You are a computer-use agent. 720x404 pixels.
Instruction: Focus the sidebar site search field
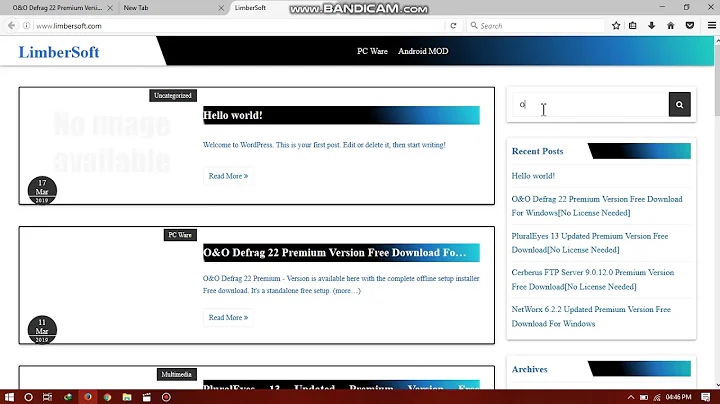click(x=591, y=105)
